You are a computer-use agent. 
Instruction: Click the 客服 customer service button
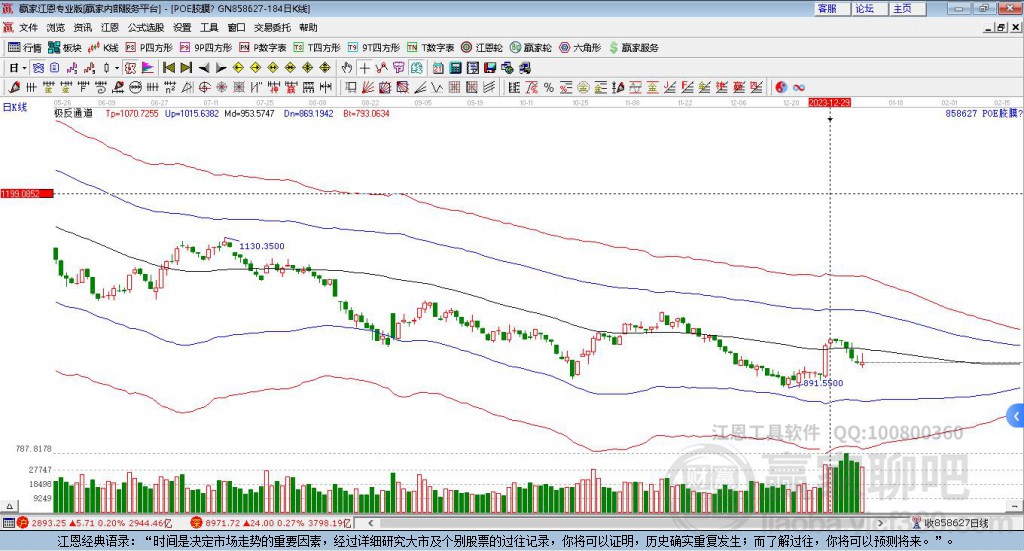[x=827, y=8]
